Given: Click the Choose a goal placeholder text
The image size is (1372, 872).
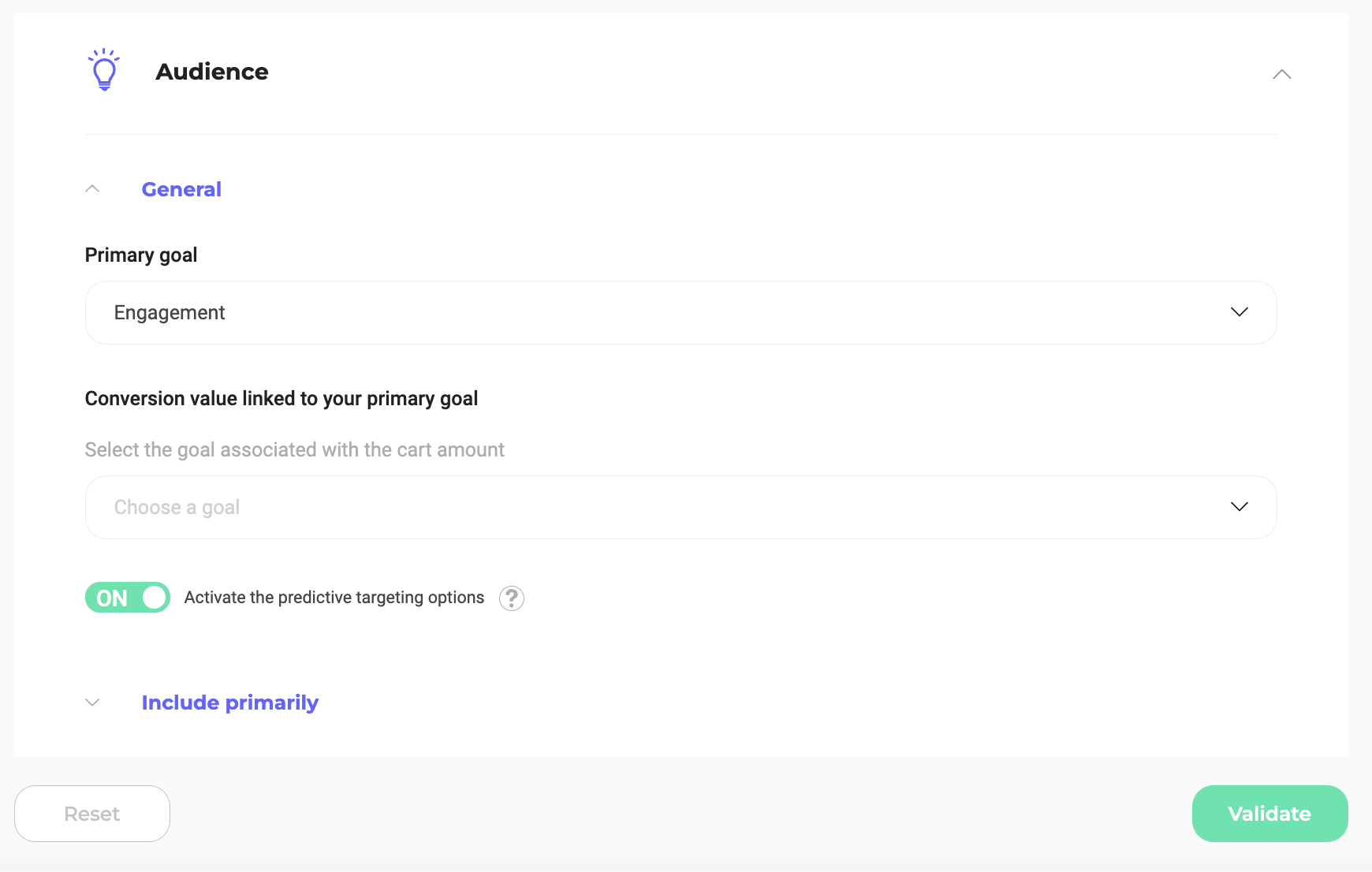Looking at the screenshot, I should (177, 508).
